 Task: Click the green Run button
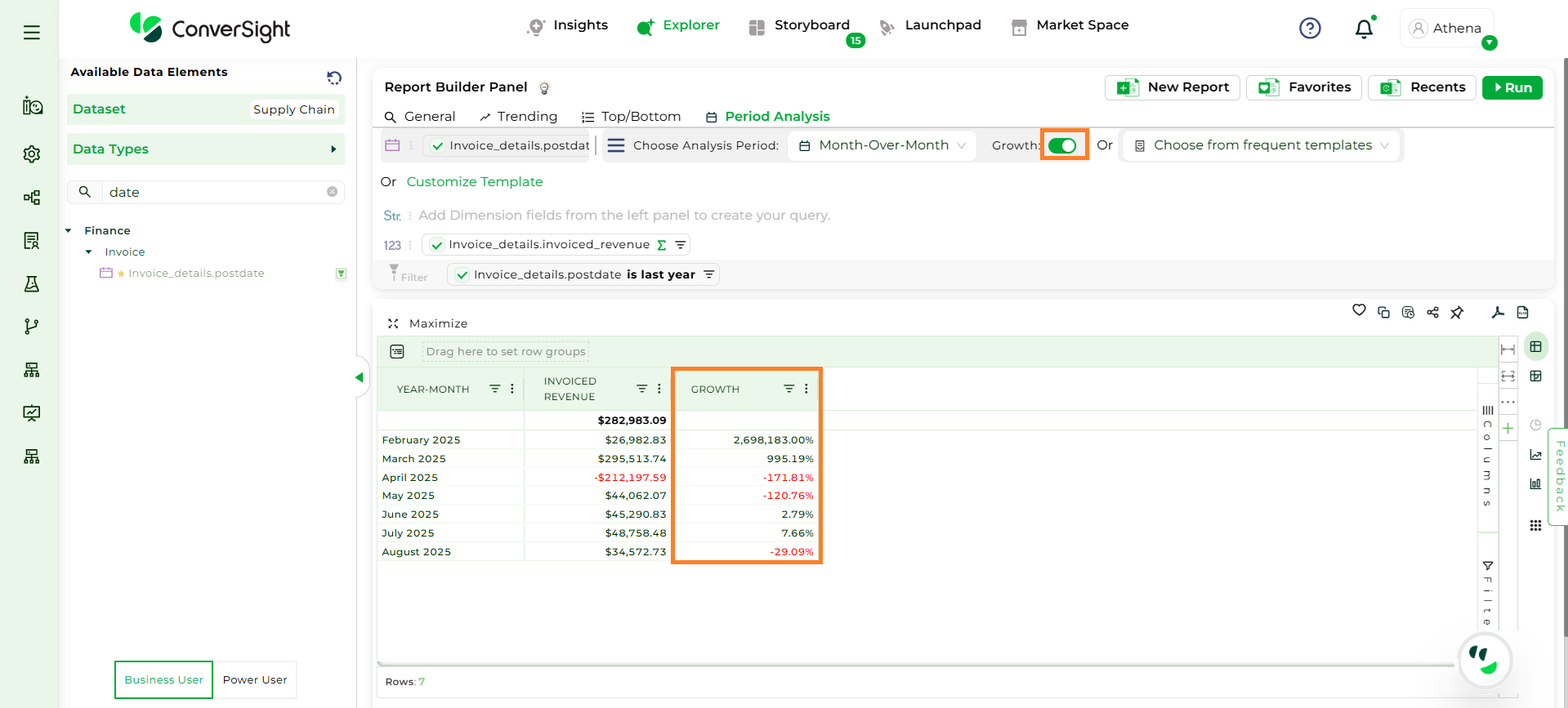(1512, 87)
